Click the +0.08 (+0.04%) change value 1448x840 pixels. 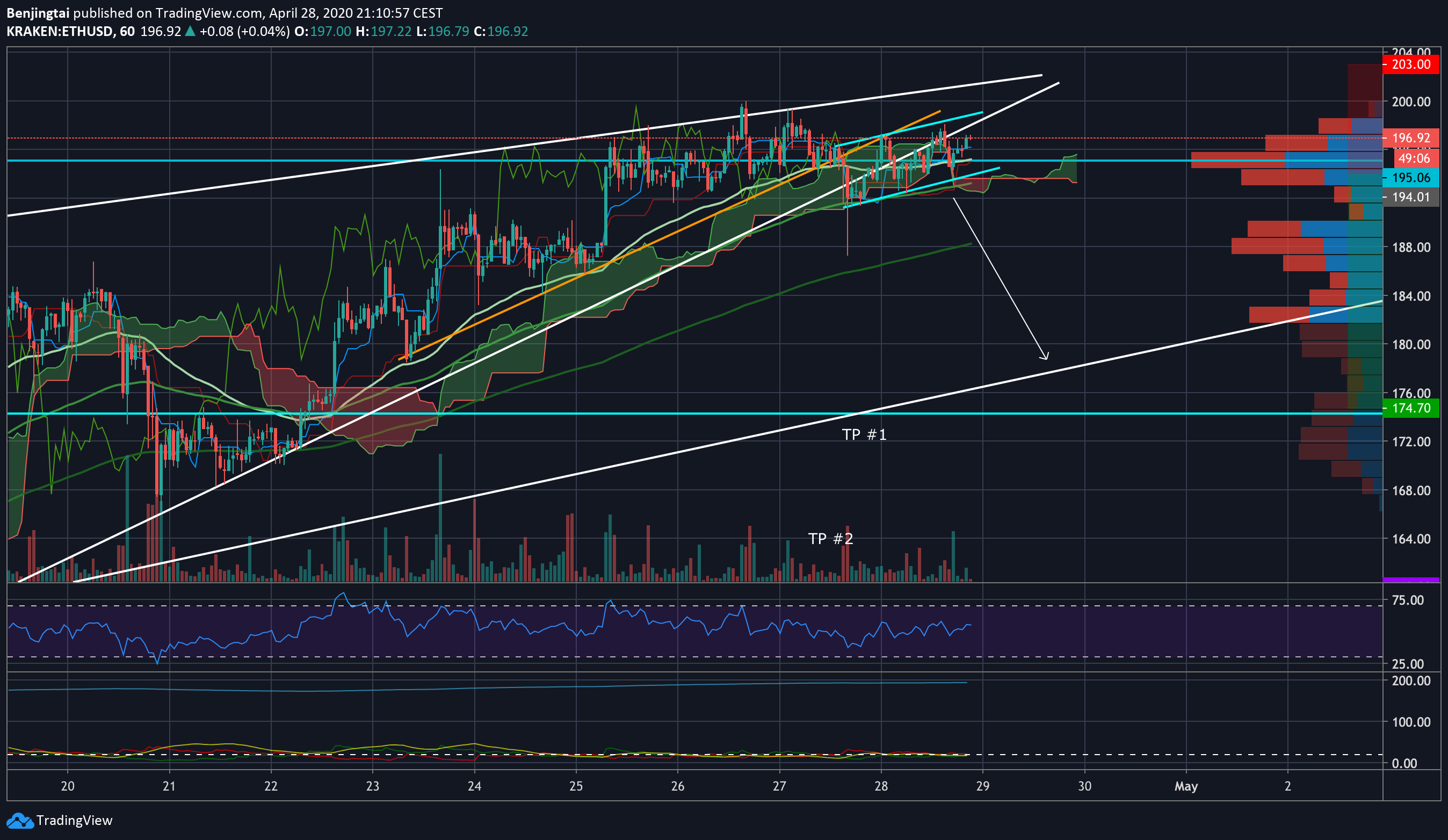[244, 31]
